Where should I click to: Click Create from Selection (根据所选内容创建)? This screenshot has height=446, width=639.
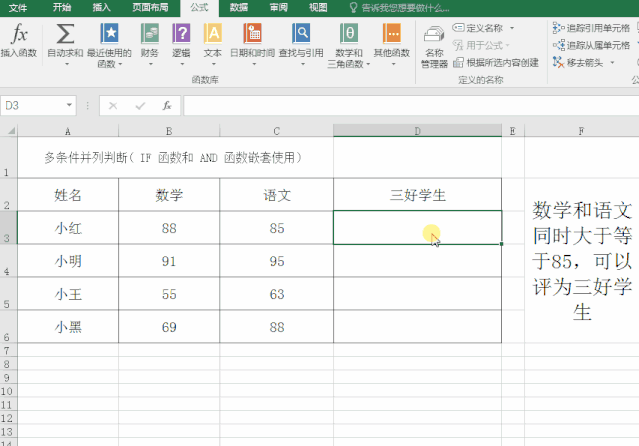tap(496, 62)
